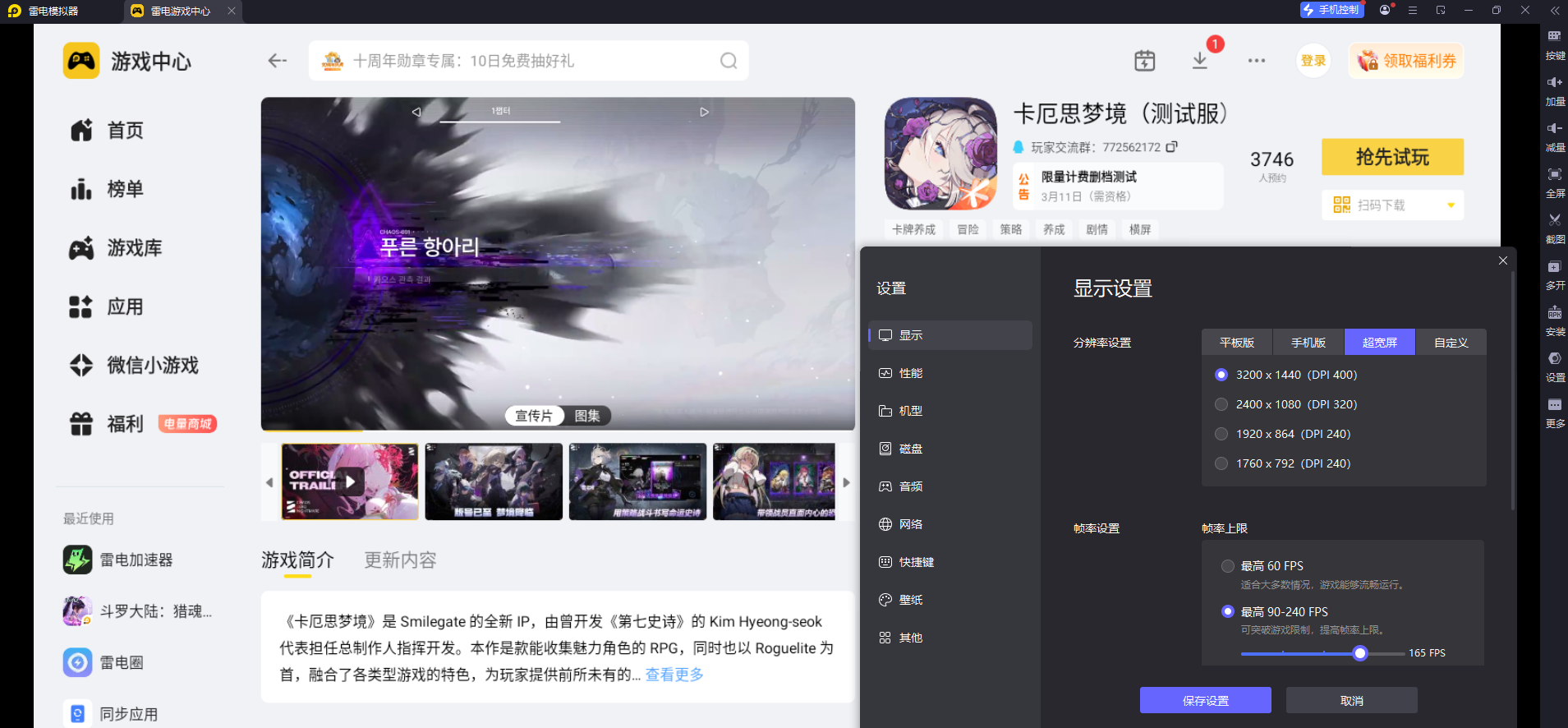1568x728 pixels.
Task: Open the 机型 settings category
Action: (950, 411)
